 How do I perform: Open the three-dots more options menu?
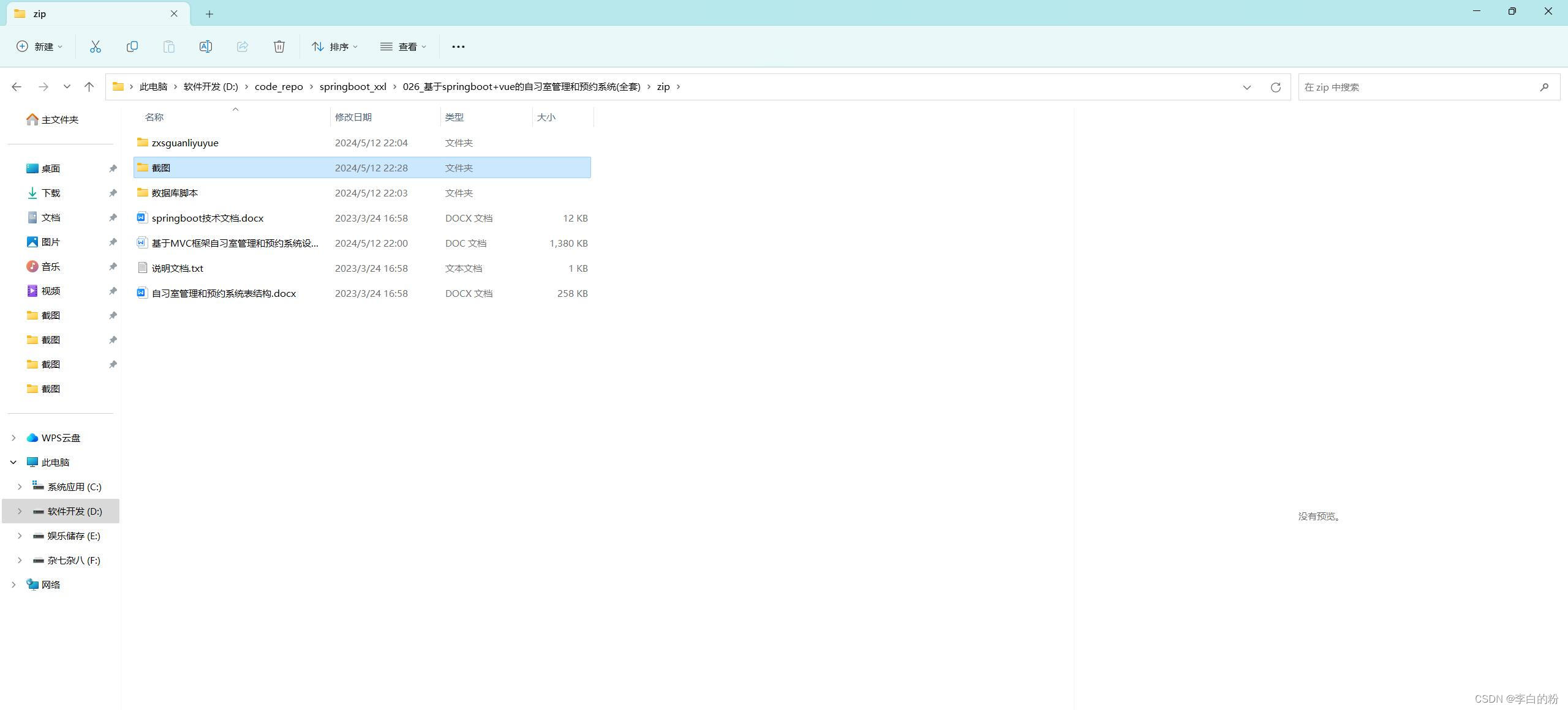tap(458, 47)
